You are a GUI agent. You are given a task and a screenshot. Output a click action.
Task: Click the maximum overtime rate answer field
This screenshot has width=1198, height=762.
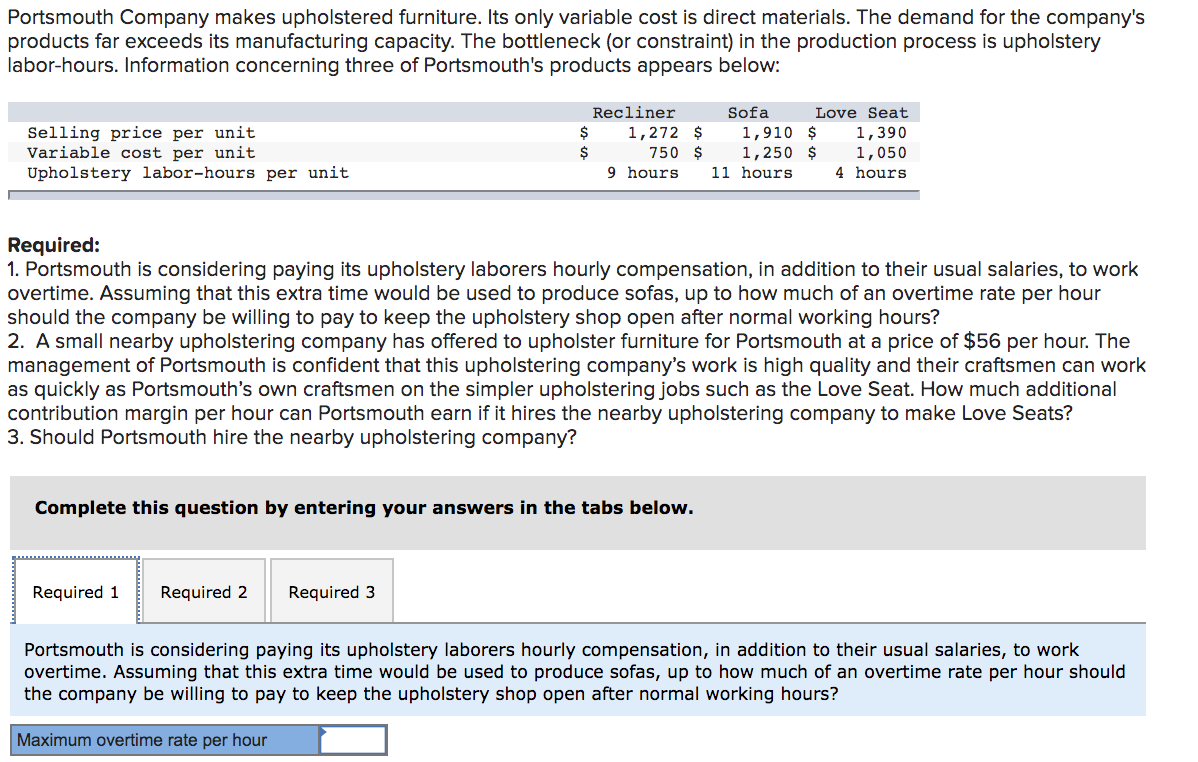click(x=353, y=740)
